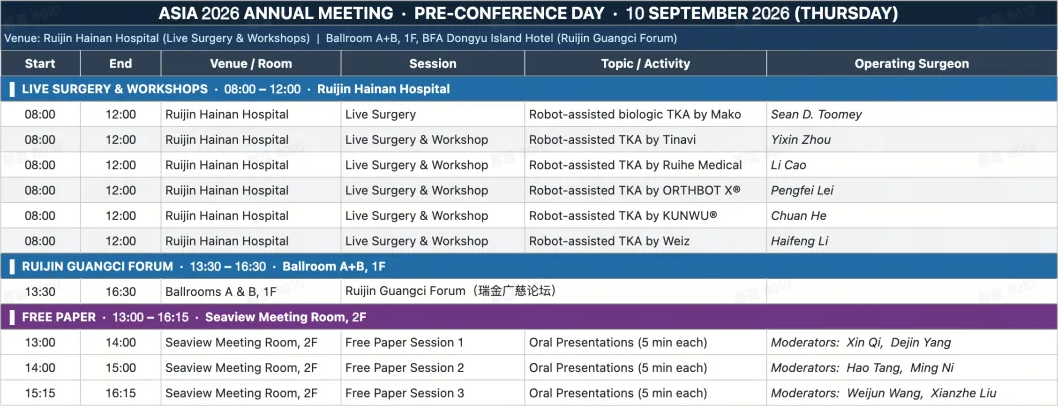Click the End column header
1058x406 pixels.
[121, 63]
